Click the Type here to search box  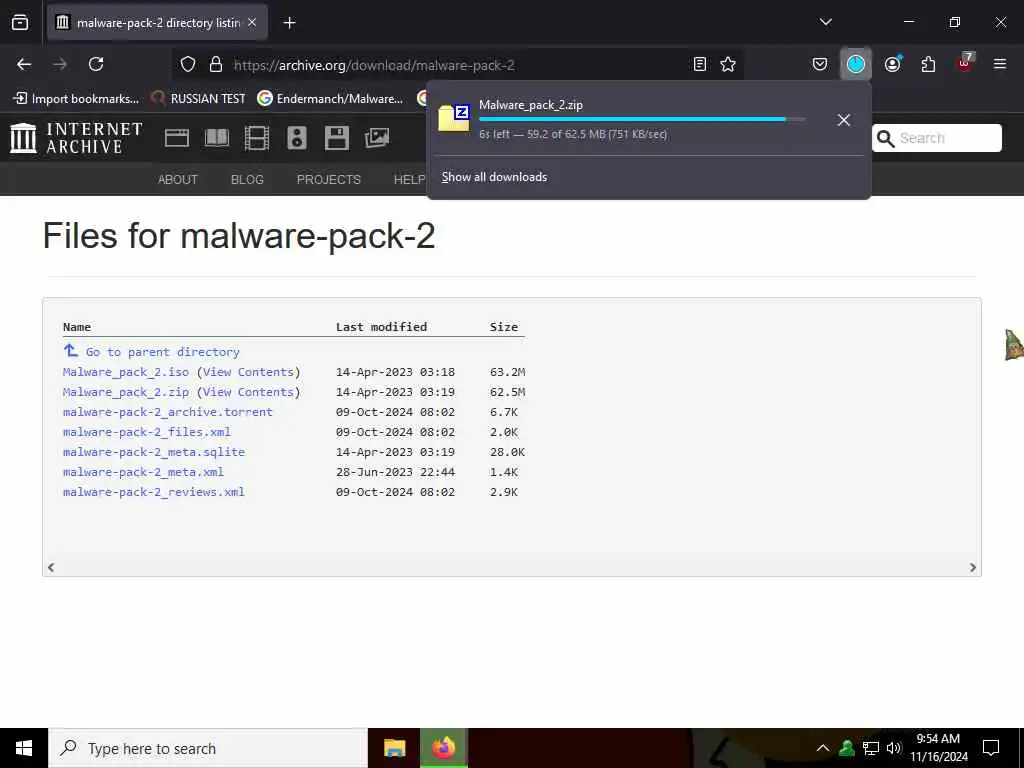tap(208, 748)
